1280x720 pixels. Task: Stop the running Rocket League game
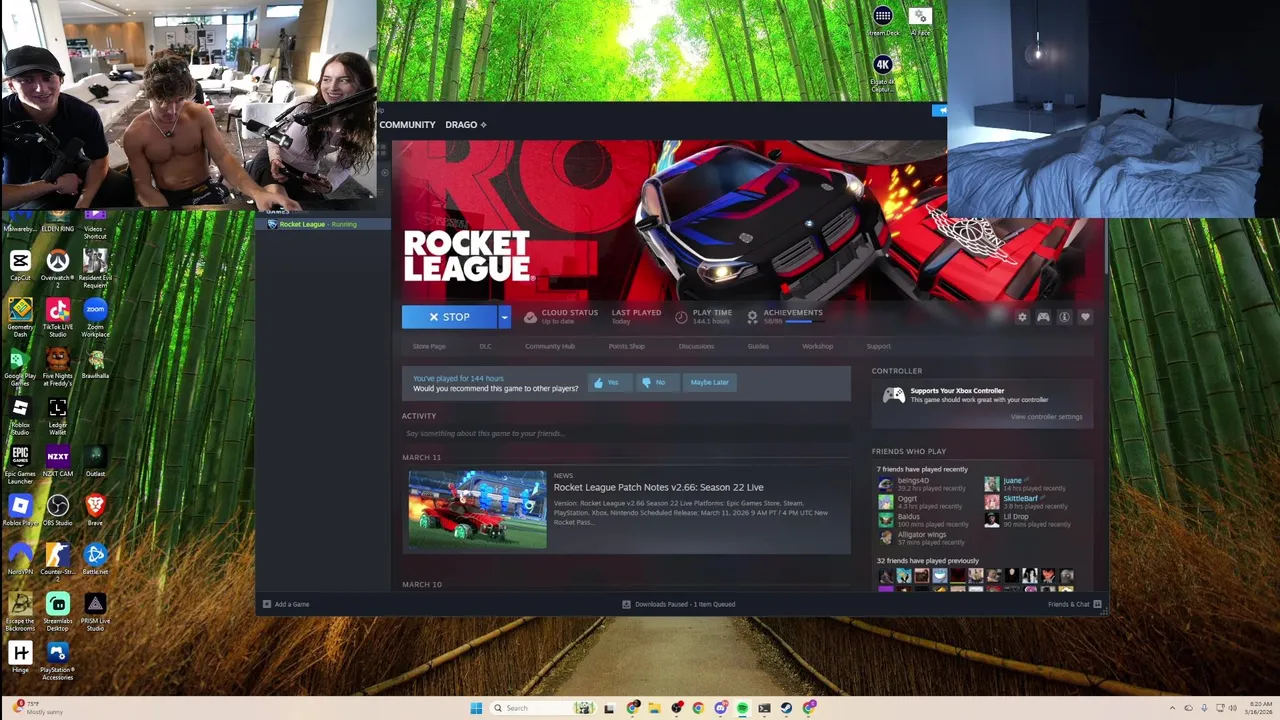click(x=449, y=317)
